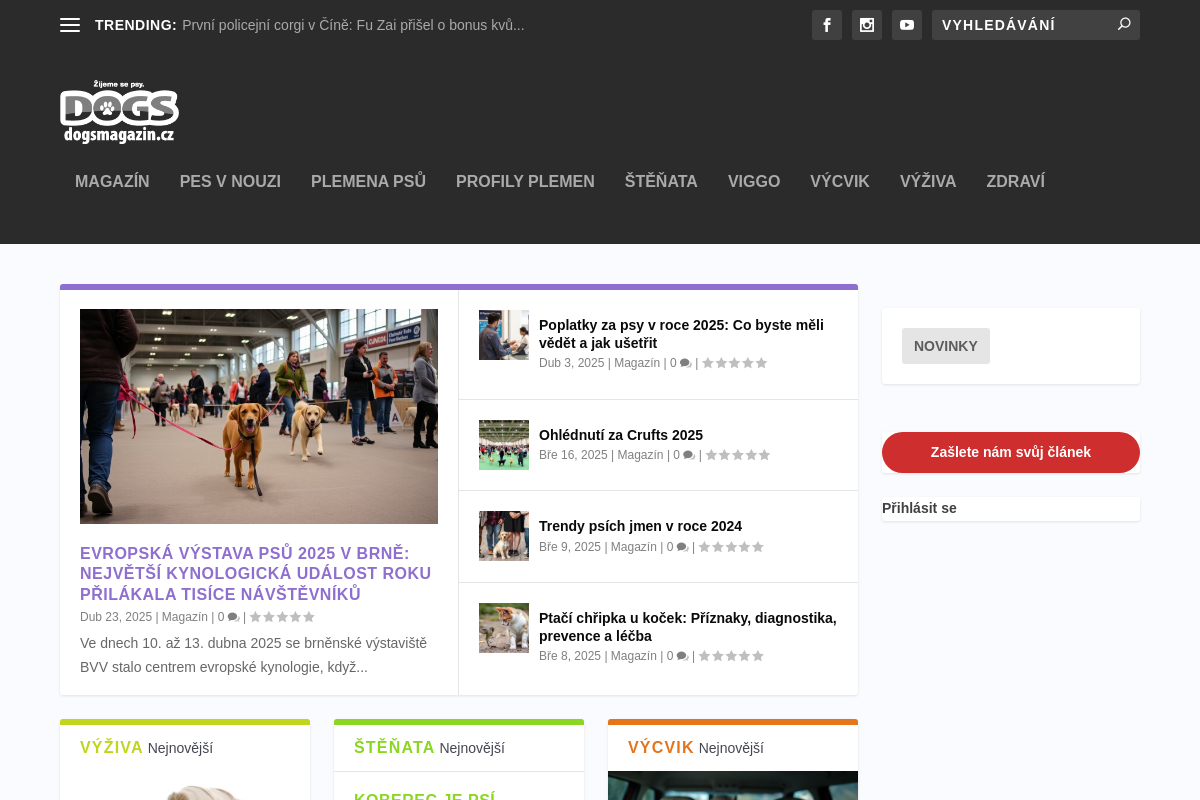This screenshot has width=1200, height=800.
Task: Open the hamburger navigation menu
Action: coord(69,25)
